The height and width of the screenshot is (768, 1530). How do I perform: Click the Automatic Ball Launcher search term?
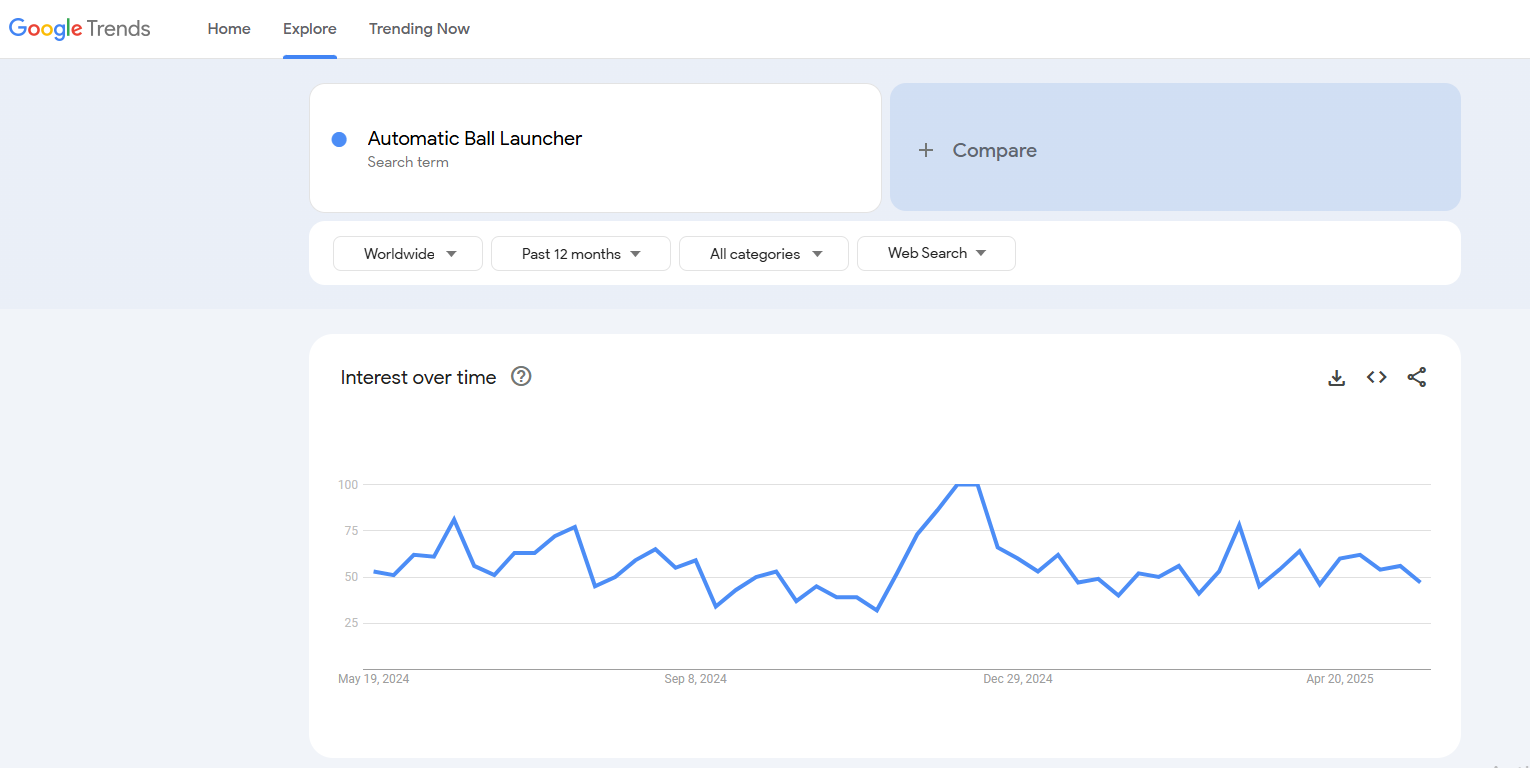[475, 138]
